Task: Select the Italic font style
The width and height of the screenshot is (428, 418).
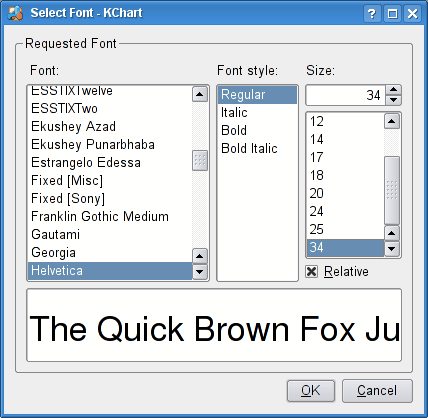Action: tap(234, 112)
